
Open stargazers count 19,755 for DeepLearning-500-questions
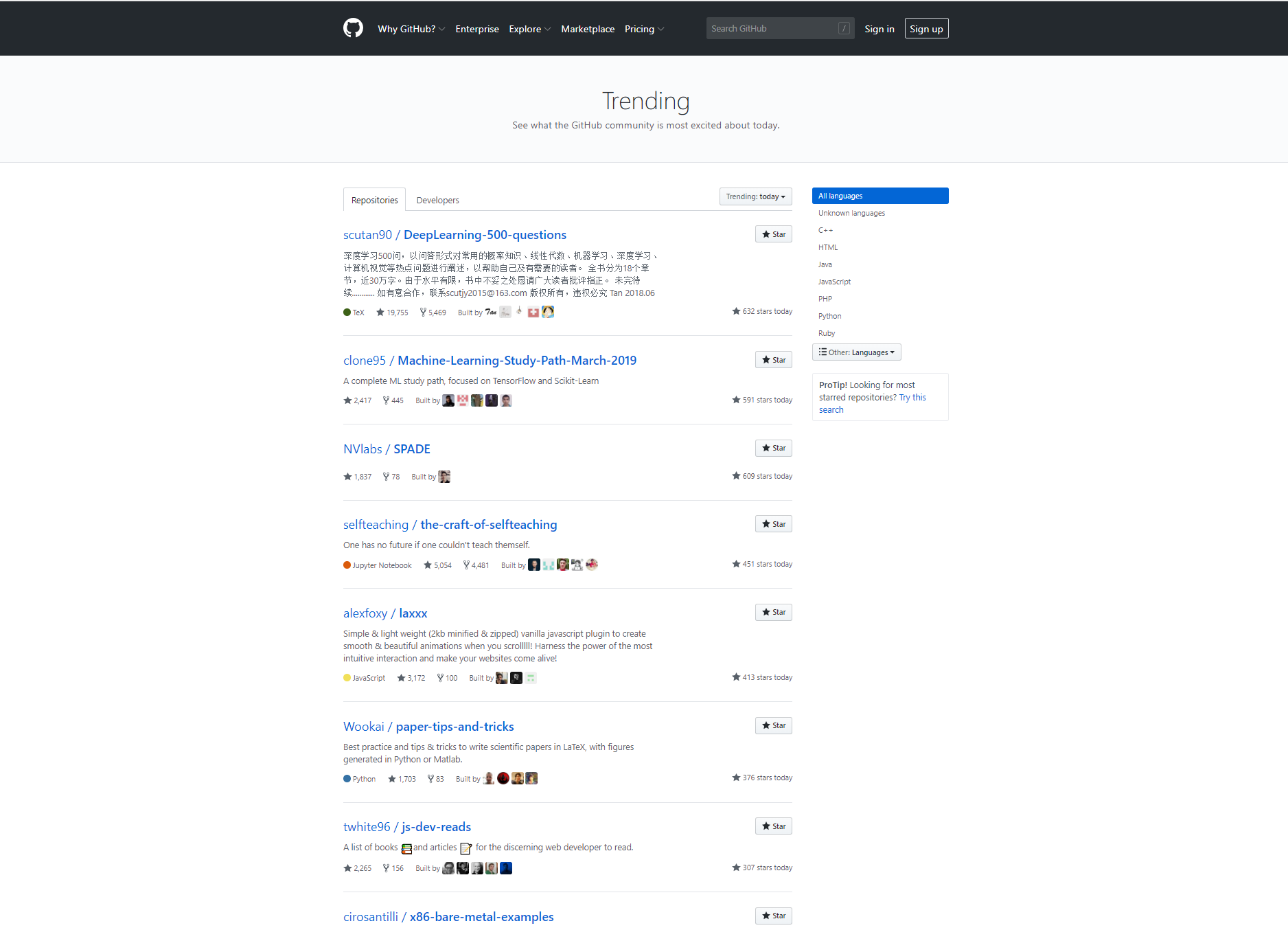click(x=392, y=313)
